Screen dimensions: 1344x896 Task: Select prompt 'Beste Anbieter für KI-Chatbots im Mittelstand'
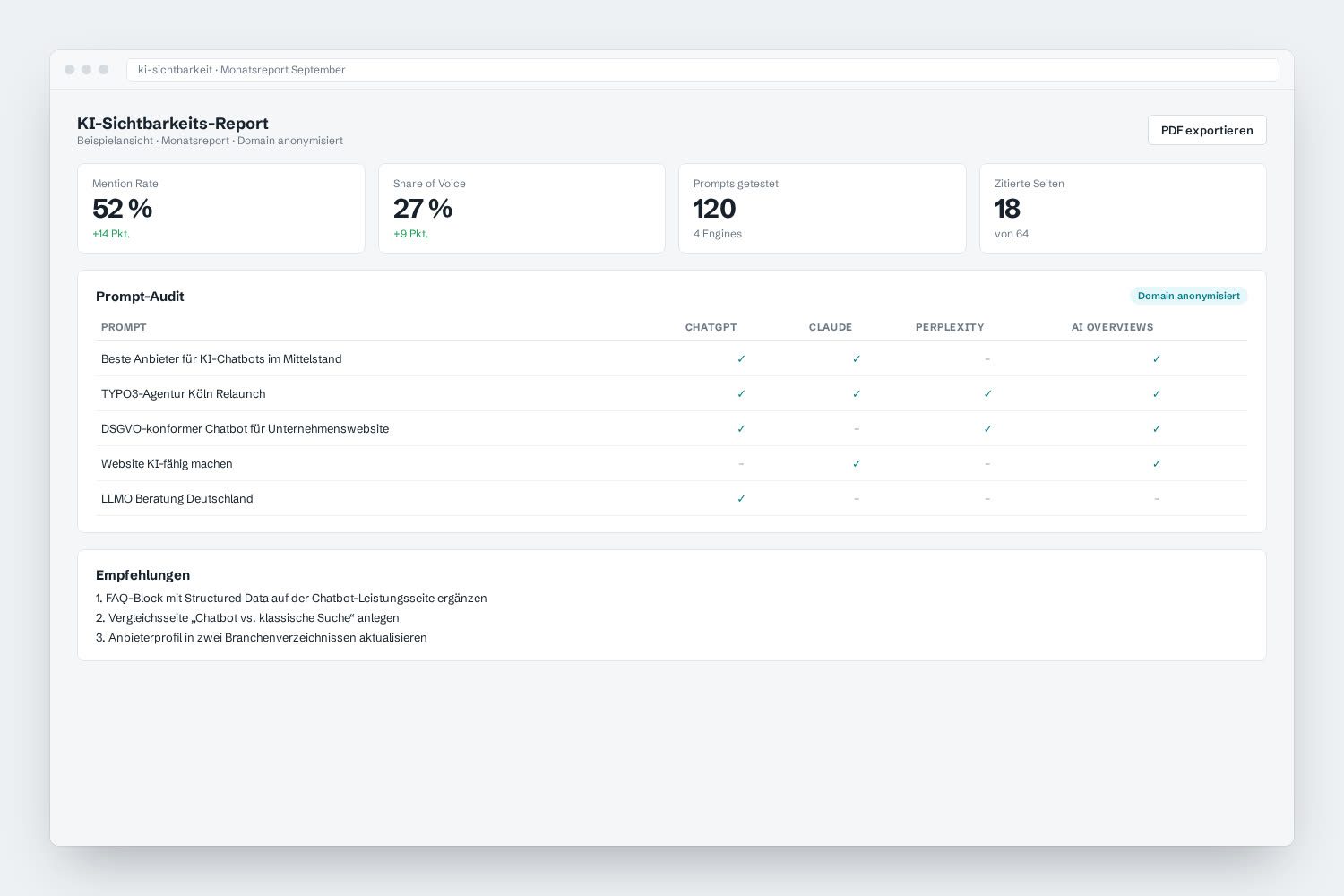click(221, 358)
